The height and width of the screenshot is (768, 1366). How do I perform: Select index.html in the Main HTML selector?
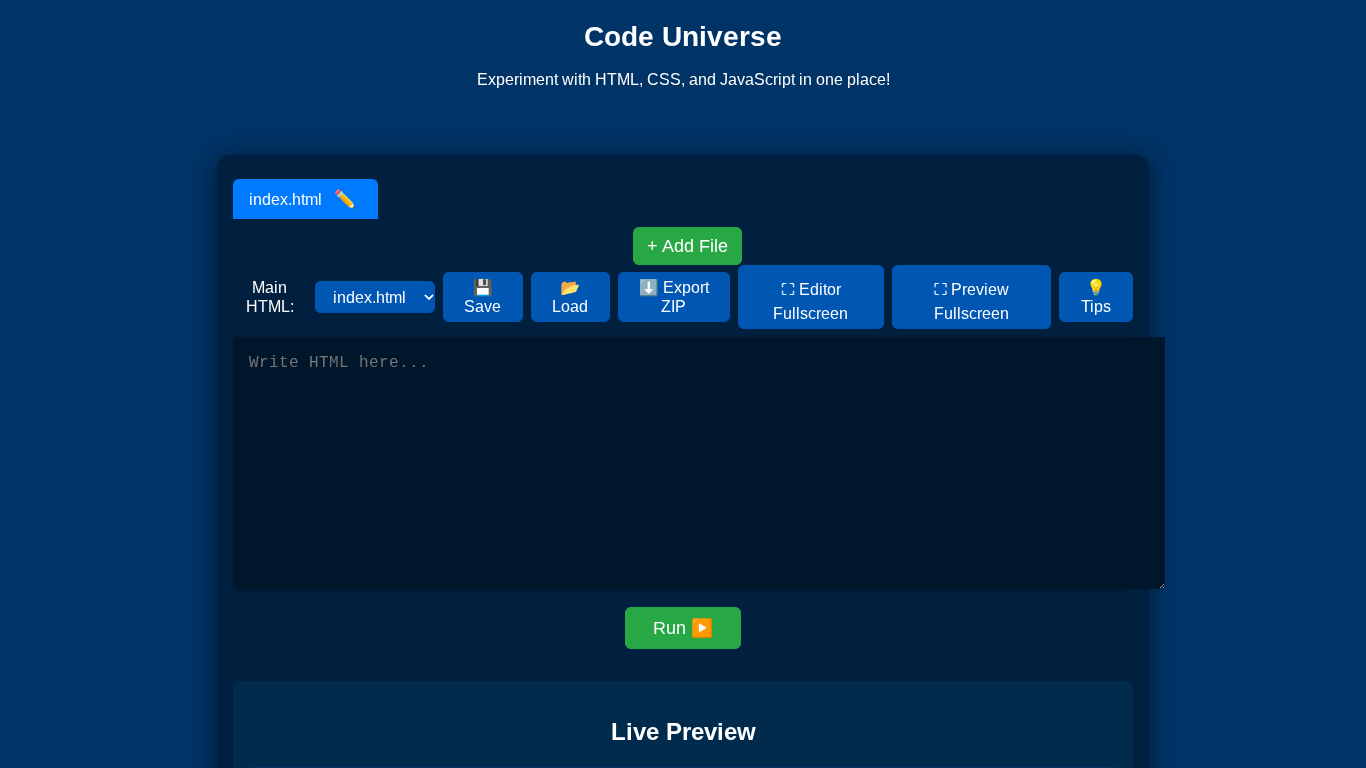click(375, 297)
